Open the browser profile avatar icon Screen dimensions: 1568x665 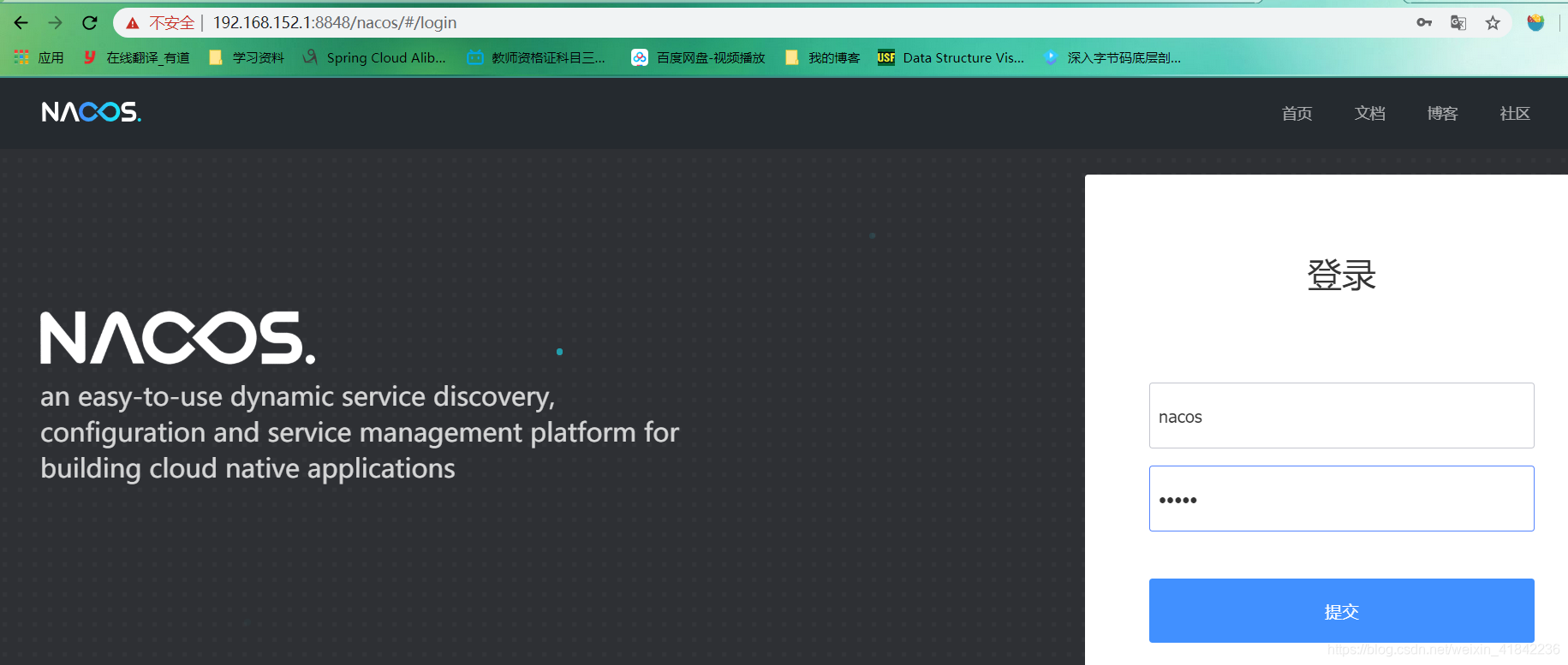[1535, 23]
